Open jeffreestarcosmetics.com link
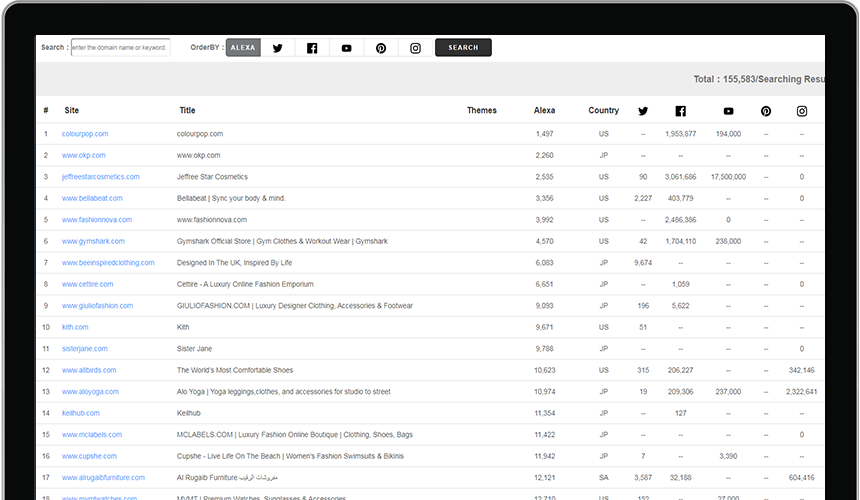Screen dimensions: 860x500 [x=100, y=177]
